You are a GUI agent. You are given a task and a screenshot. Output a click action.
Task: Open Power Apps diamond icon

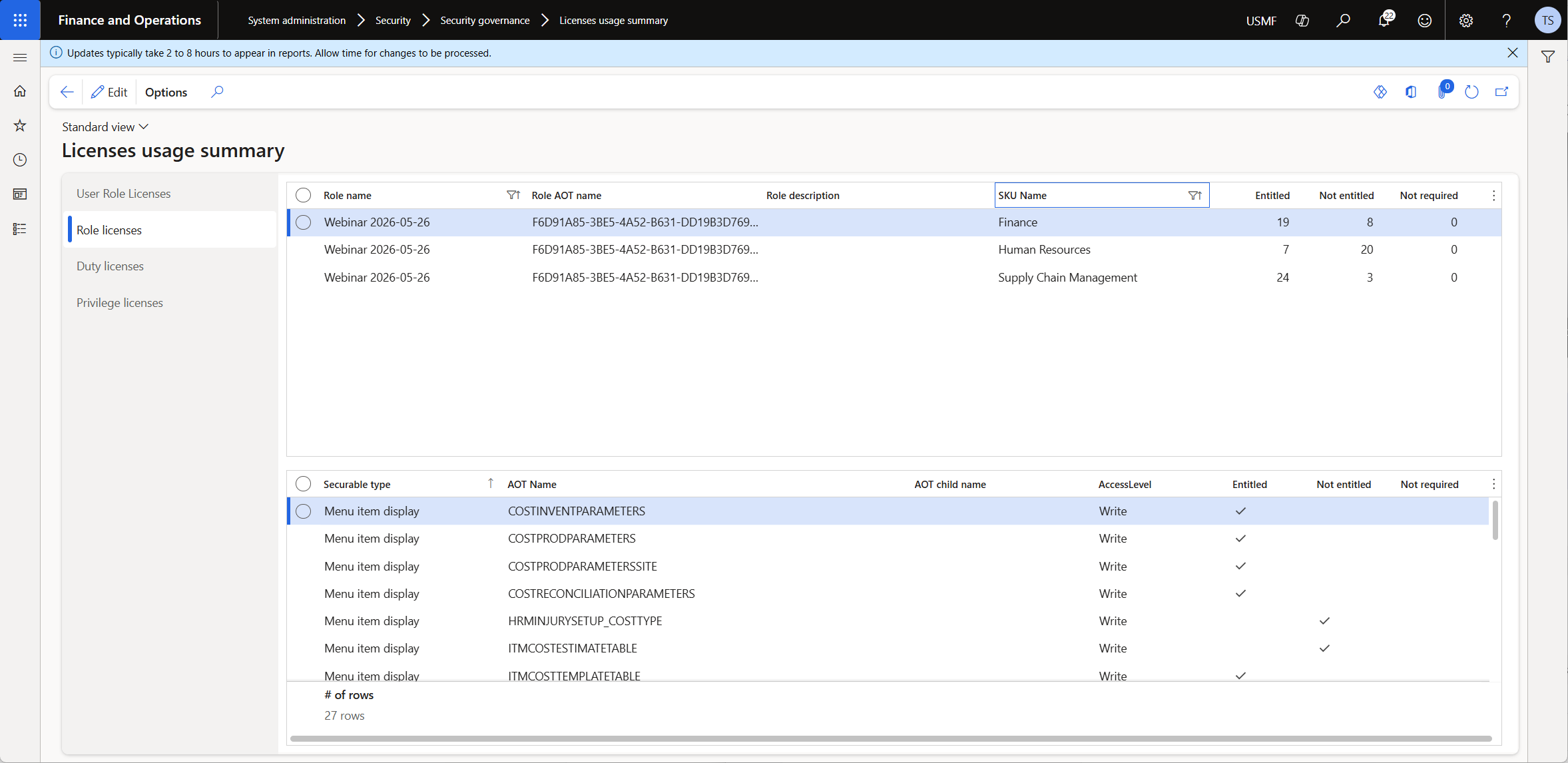click(1380, 92)
